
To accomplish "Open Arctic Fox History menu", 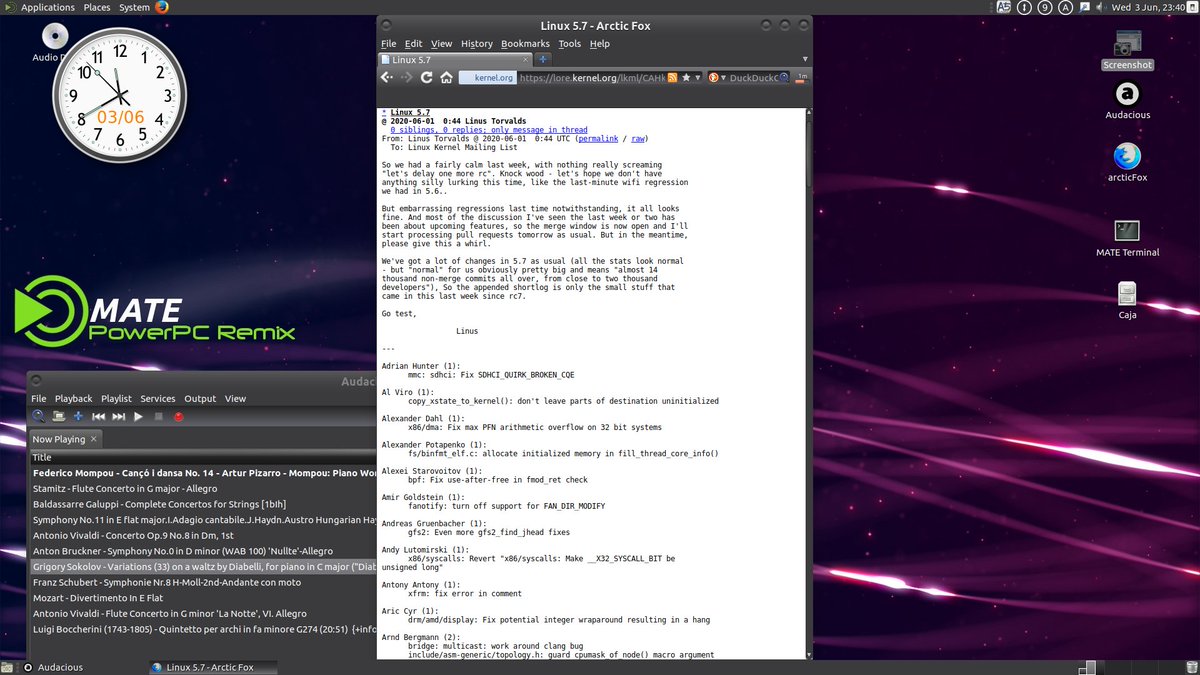I will click(476, 44).
